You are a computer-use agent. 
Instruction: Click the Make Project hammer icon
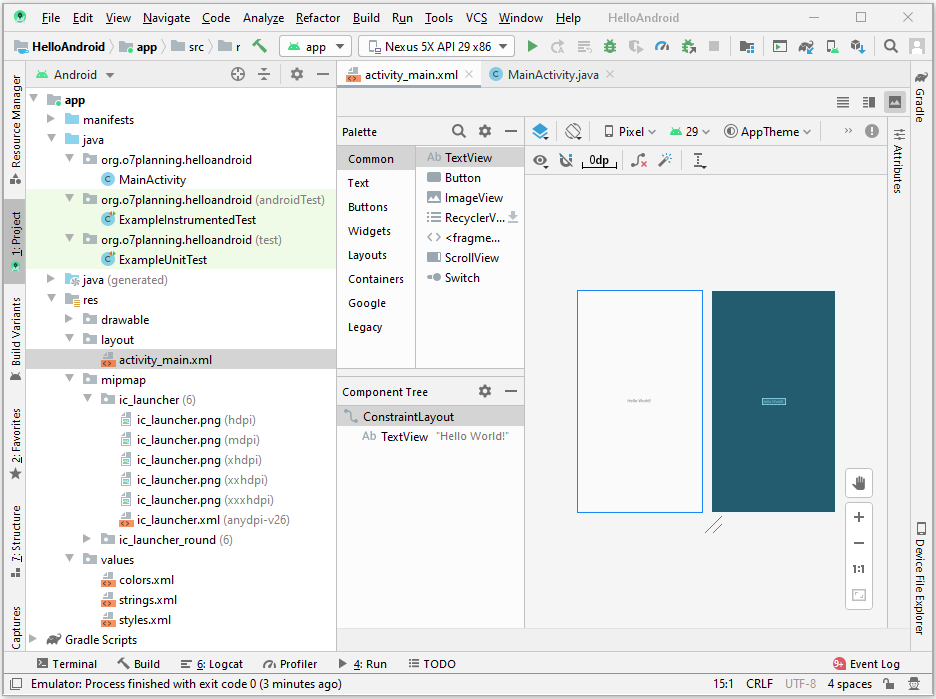click(260, 46)
